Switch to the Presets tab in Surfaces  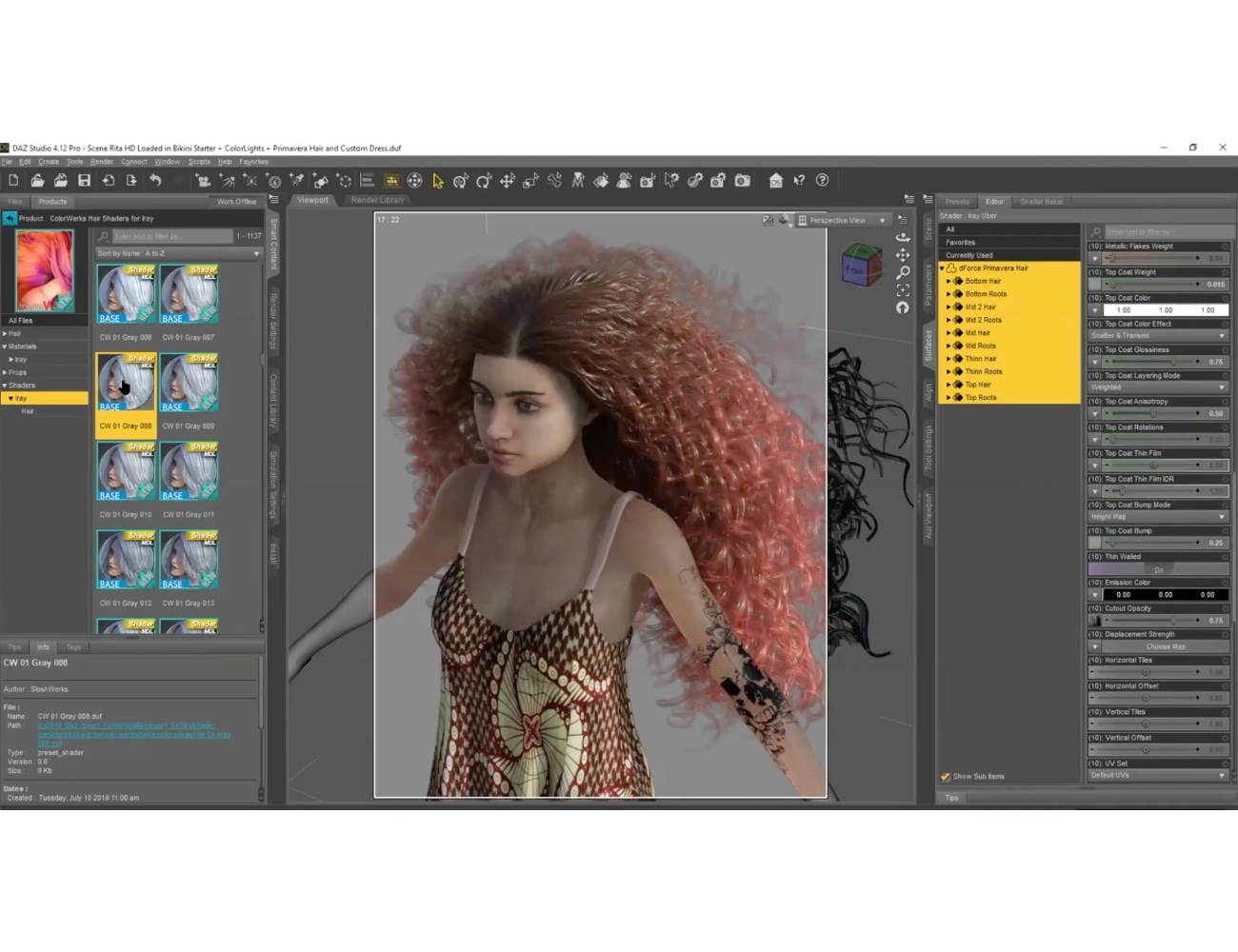pyautogui.click(x=957, y=202)
